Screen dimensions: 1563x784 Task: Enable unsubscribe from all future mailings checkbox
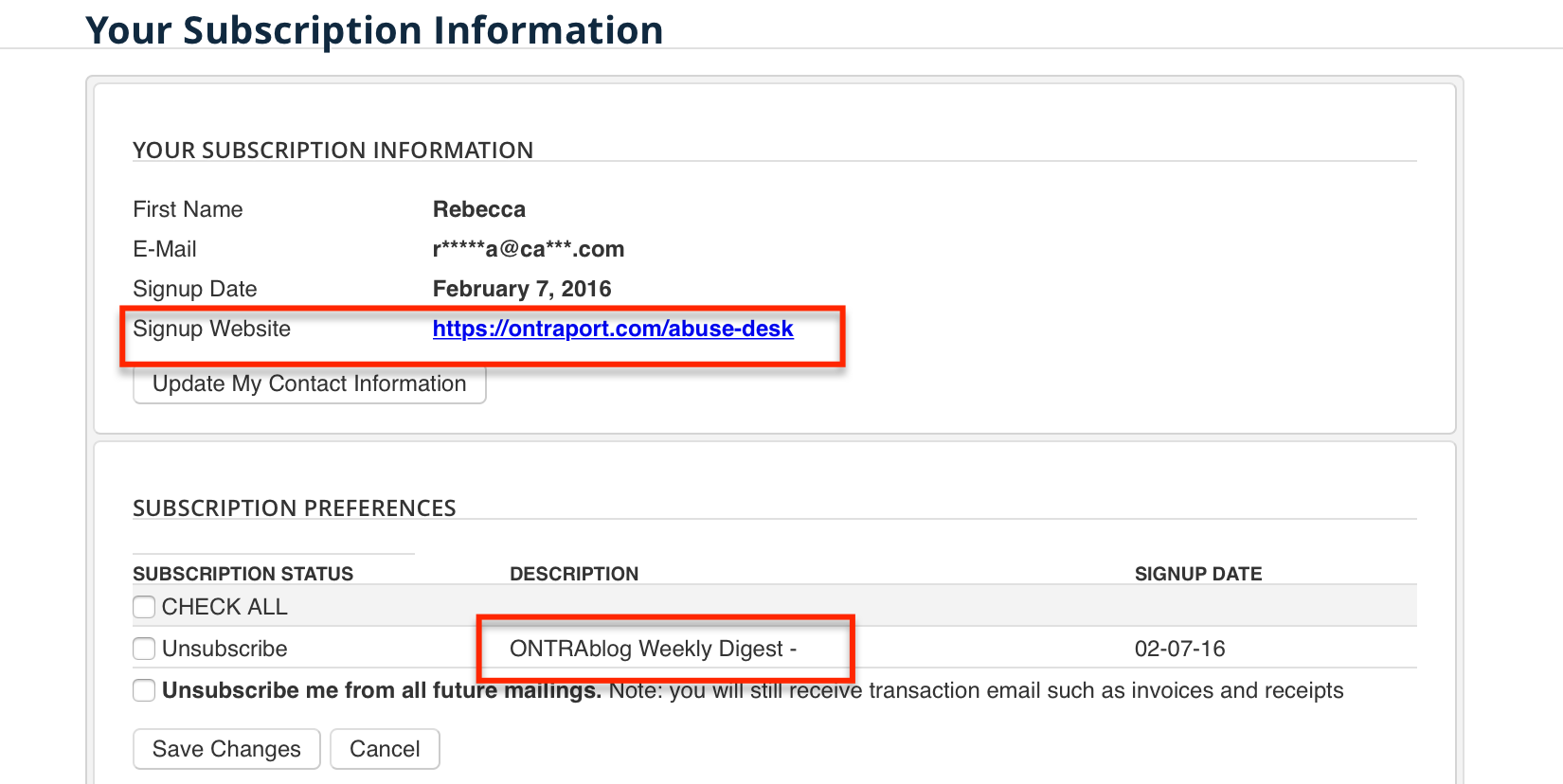[x=144, y=690]
